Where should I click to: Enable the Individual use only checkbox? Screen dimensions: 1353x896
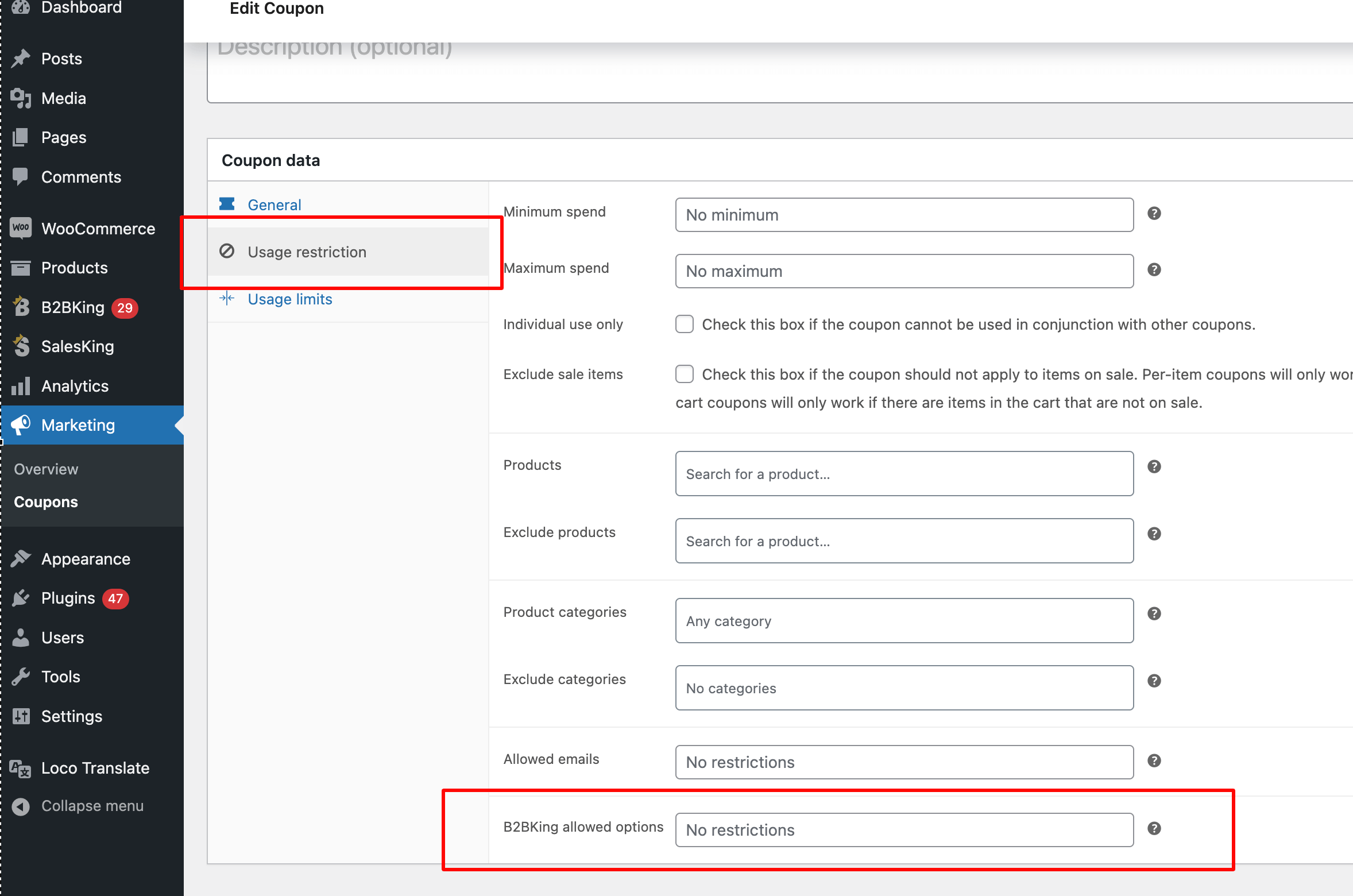(x=685, y=324)
